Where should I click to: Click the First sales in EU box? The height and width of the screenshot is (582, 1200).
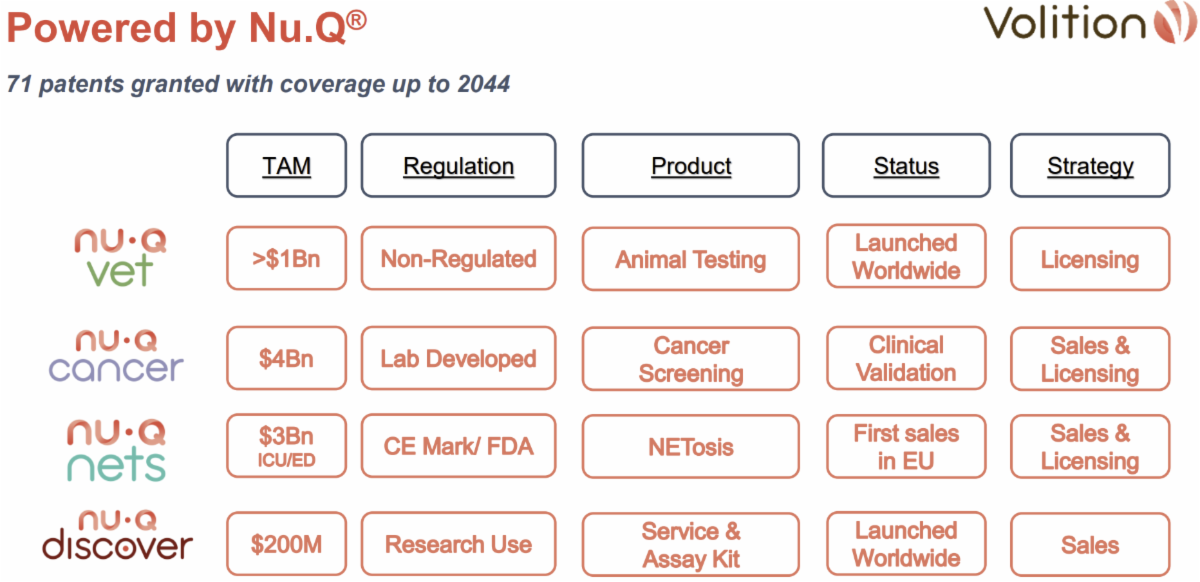[x=906, y=446]
